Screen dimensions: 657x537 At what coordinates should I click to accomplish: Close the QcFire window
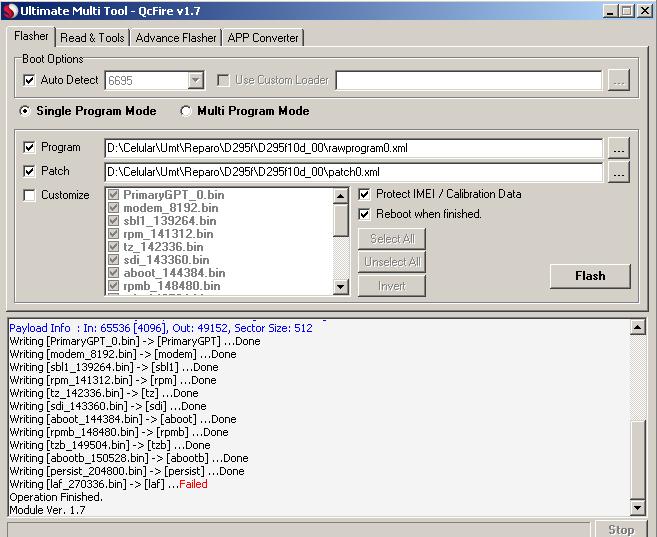coord(645,11)
